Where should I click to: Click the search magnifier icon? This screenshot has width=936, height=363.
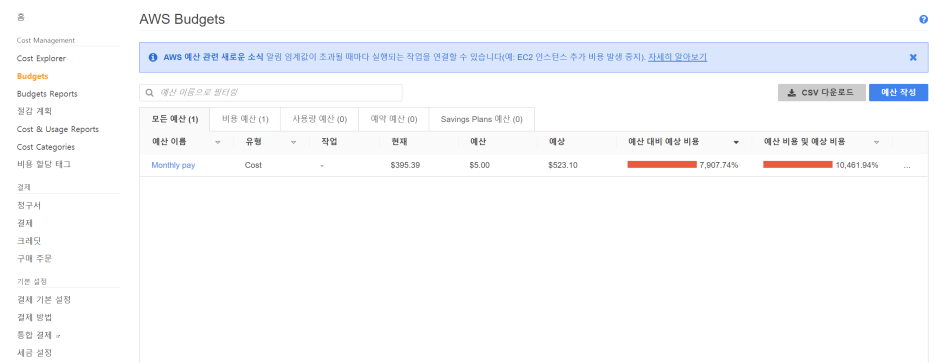click(150, 93)
